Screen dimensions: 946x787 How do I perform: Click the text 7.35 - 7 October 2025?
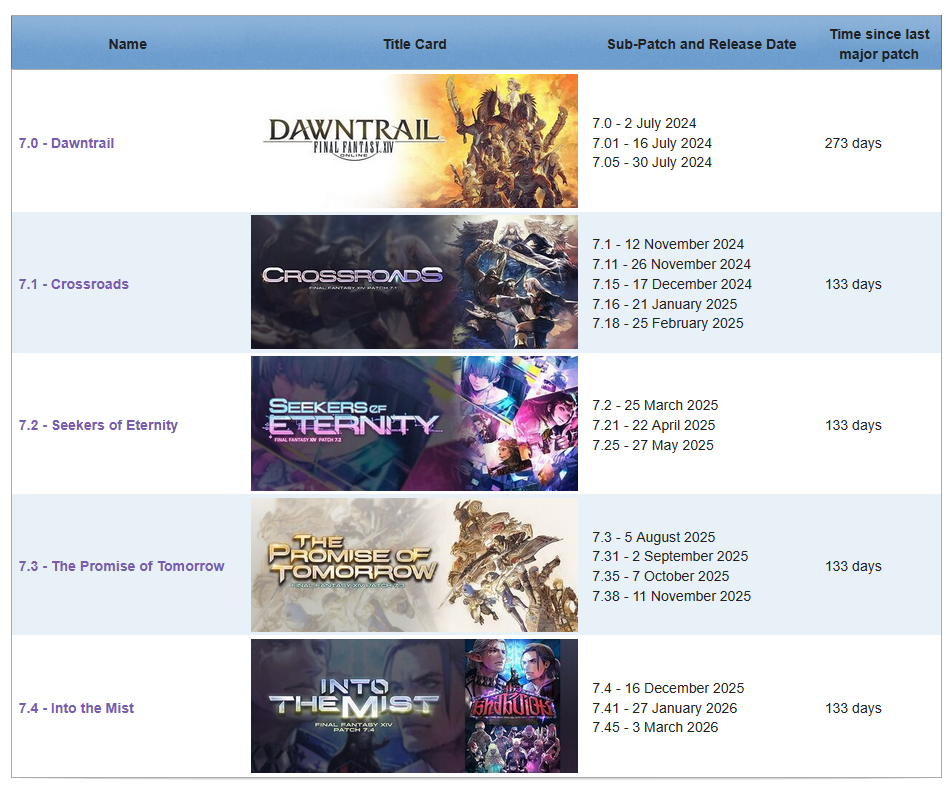(661, 576)
